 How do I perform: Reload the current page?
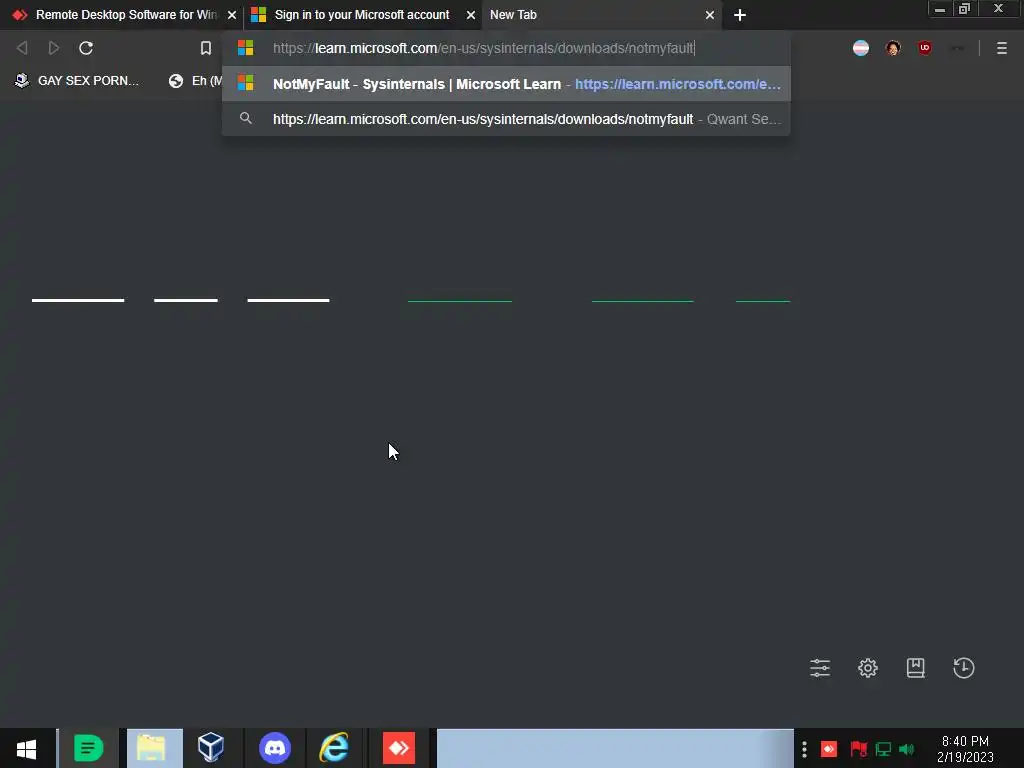(x=86, y=48)
